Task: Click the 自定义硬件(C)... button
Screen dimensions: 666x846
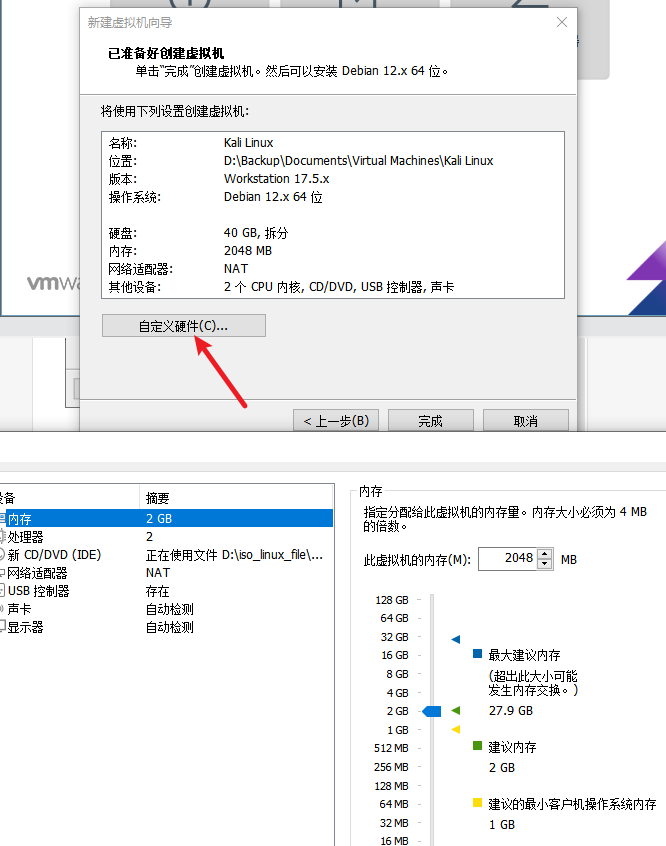Action: (184, 326)
